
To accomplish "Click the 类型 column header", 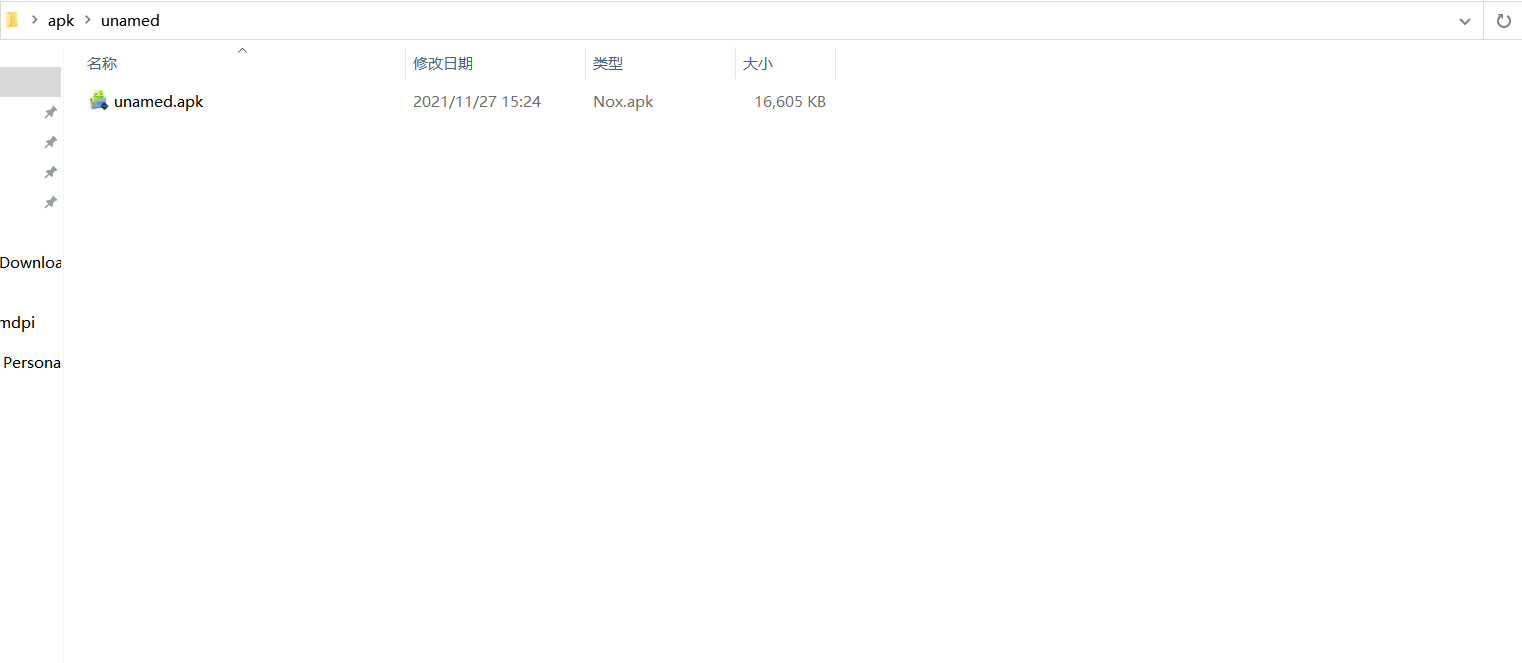I will (607, 62).
